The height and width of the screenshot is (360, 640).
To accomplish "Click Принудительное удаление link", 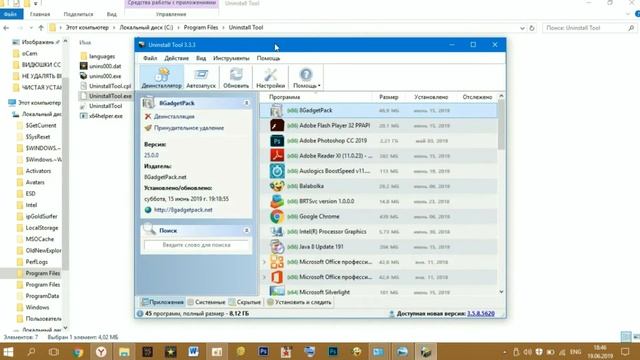I will click(189, 128).
